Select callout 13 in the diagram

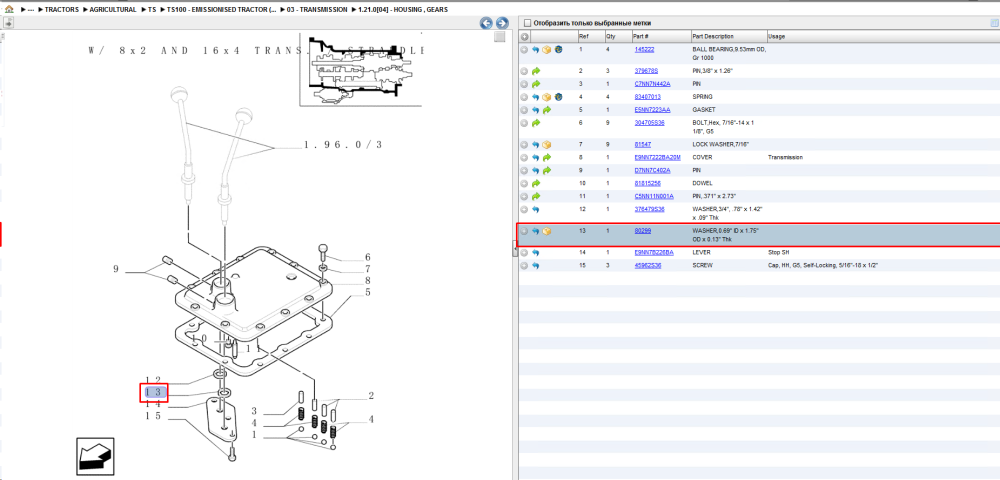click(154, 392)
